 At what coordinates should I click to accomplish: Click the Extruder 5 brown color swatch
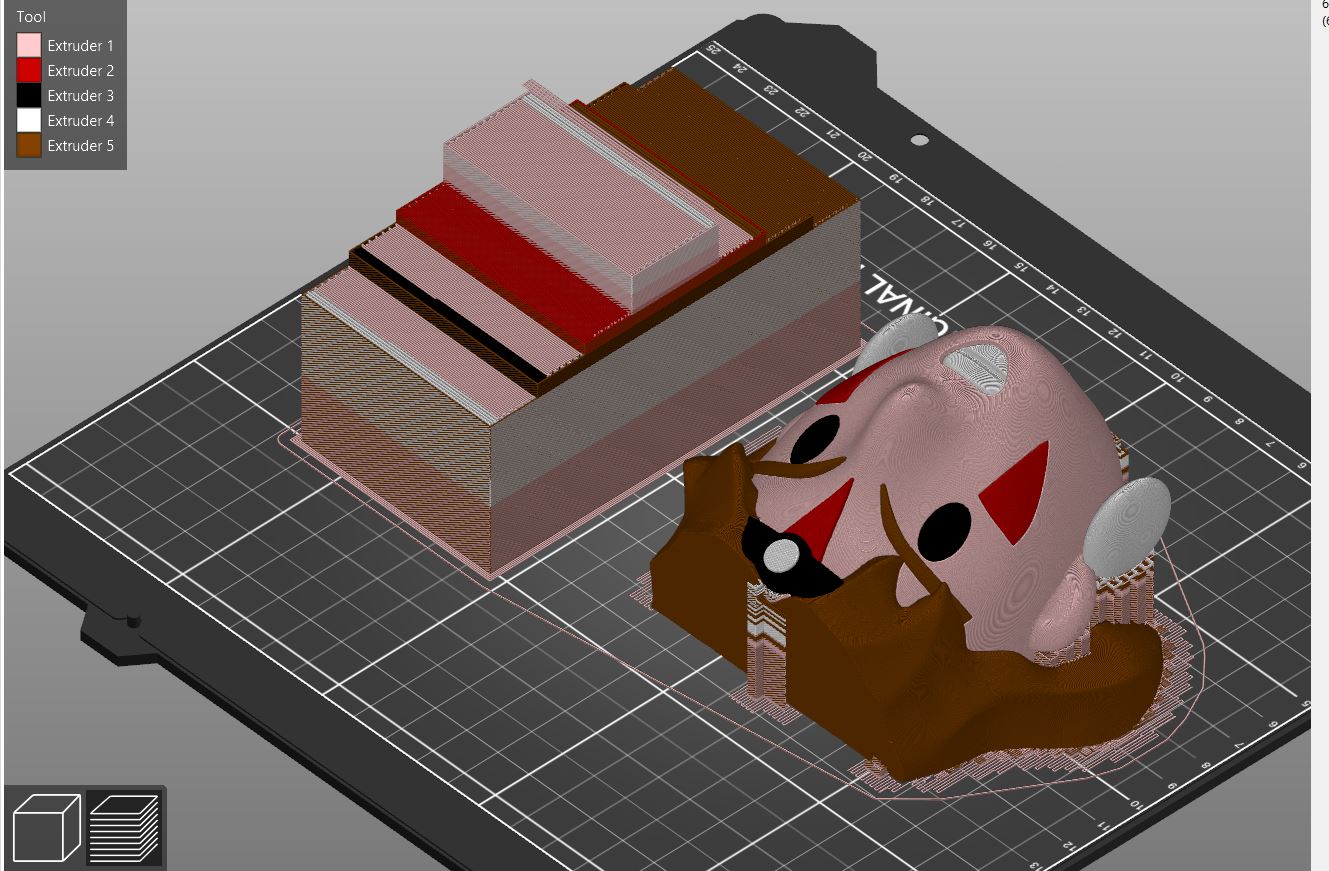[x=29, y=145]
